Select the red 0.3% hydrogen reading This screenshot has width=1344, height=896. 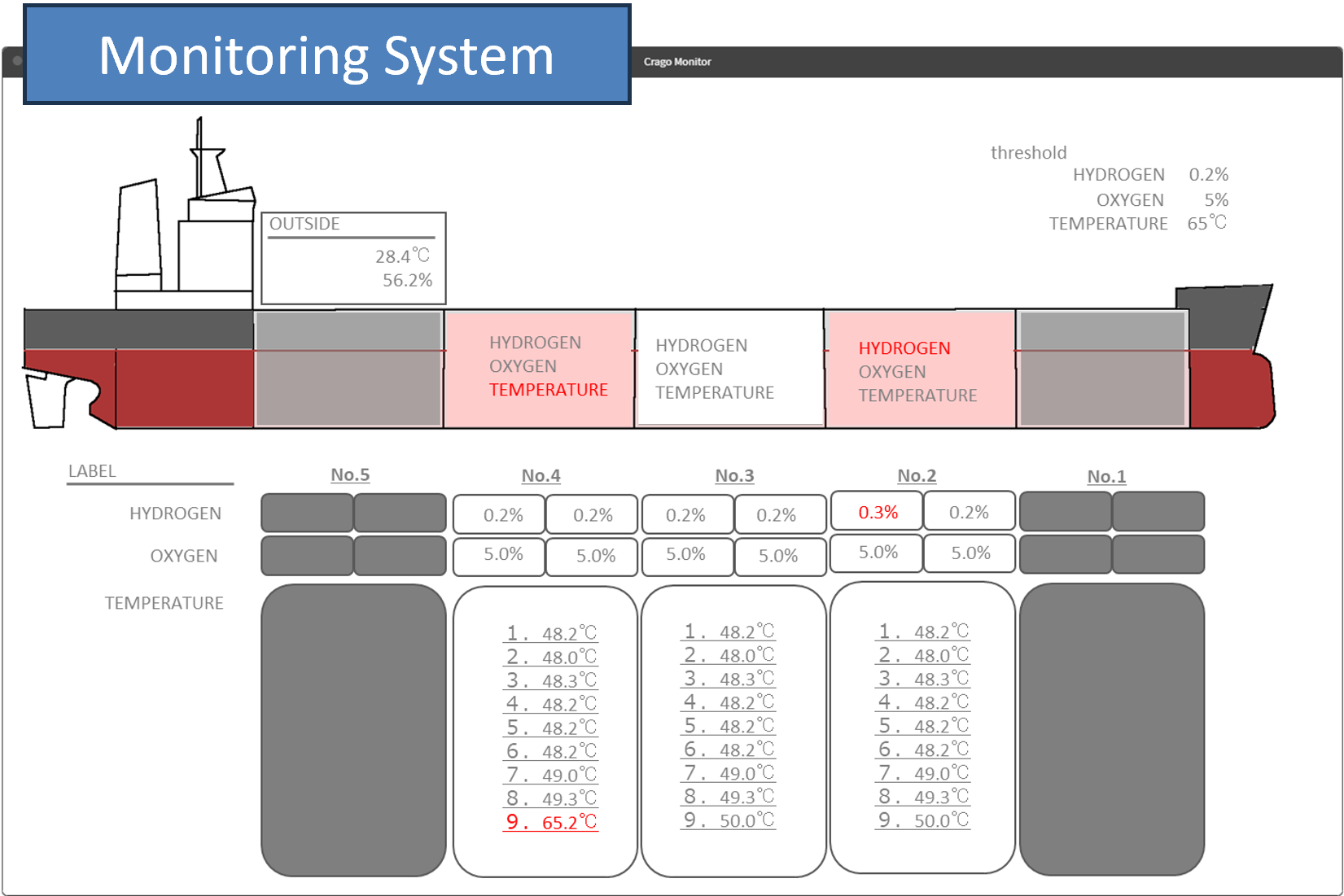tap(877, 512)
